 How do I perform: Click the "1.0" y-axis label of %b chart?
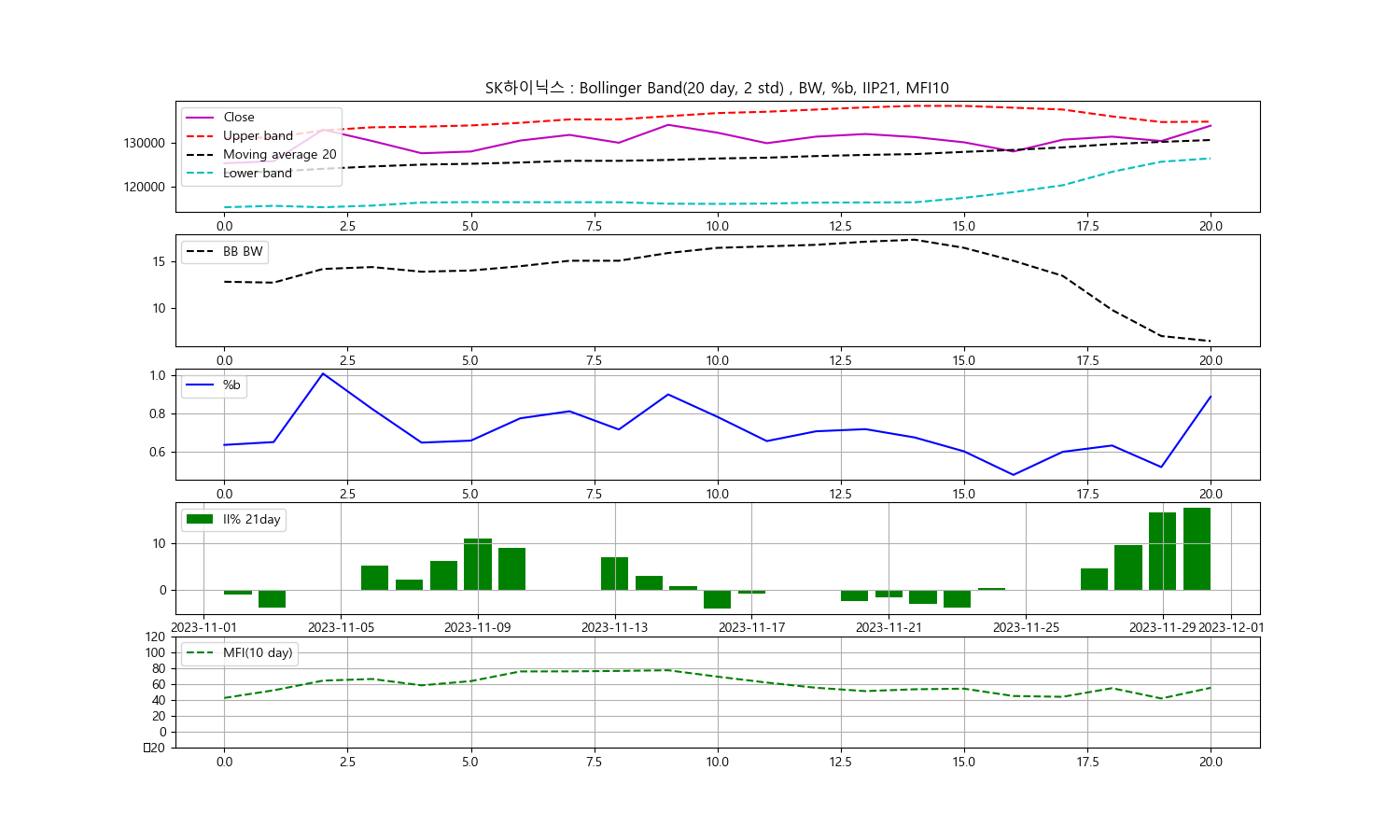[157, 376]
